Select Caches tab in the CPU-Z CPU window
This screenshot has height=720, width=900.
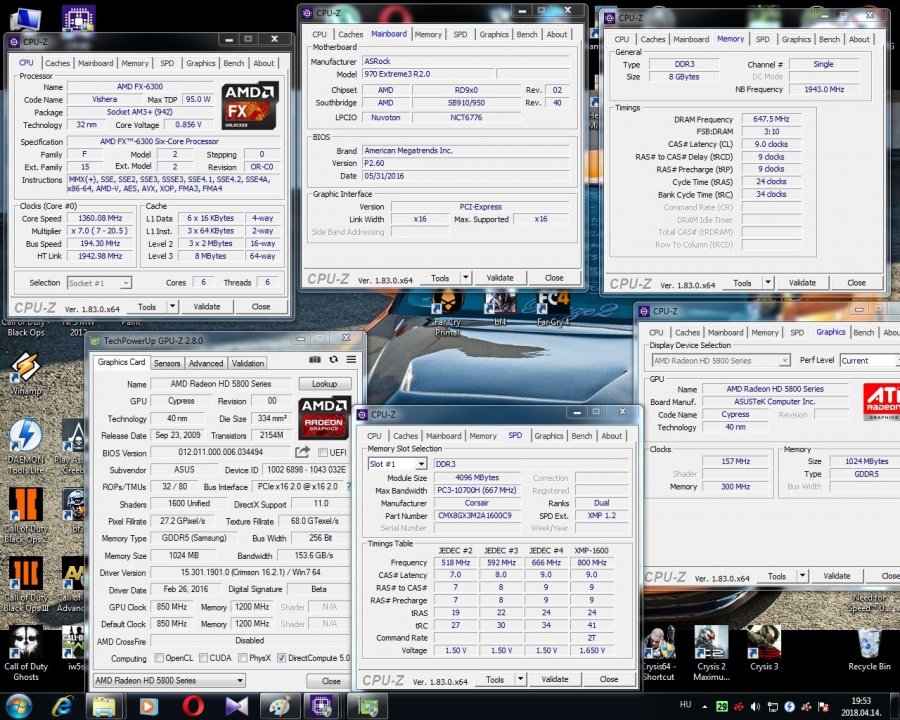pos(57,63)
